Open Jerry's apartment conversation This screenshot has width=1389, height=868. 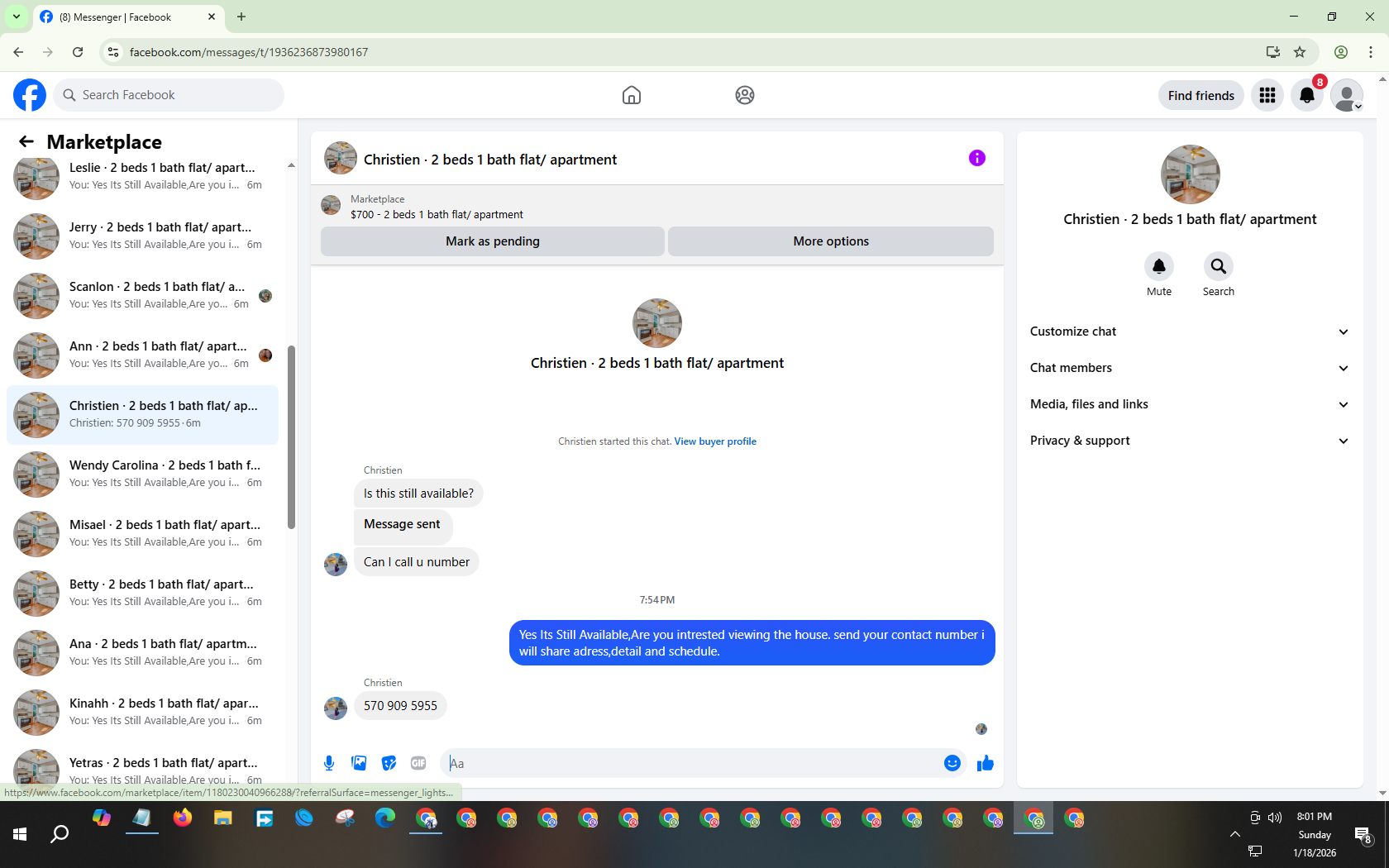pos(142,236)
